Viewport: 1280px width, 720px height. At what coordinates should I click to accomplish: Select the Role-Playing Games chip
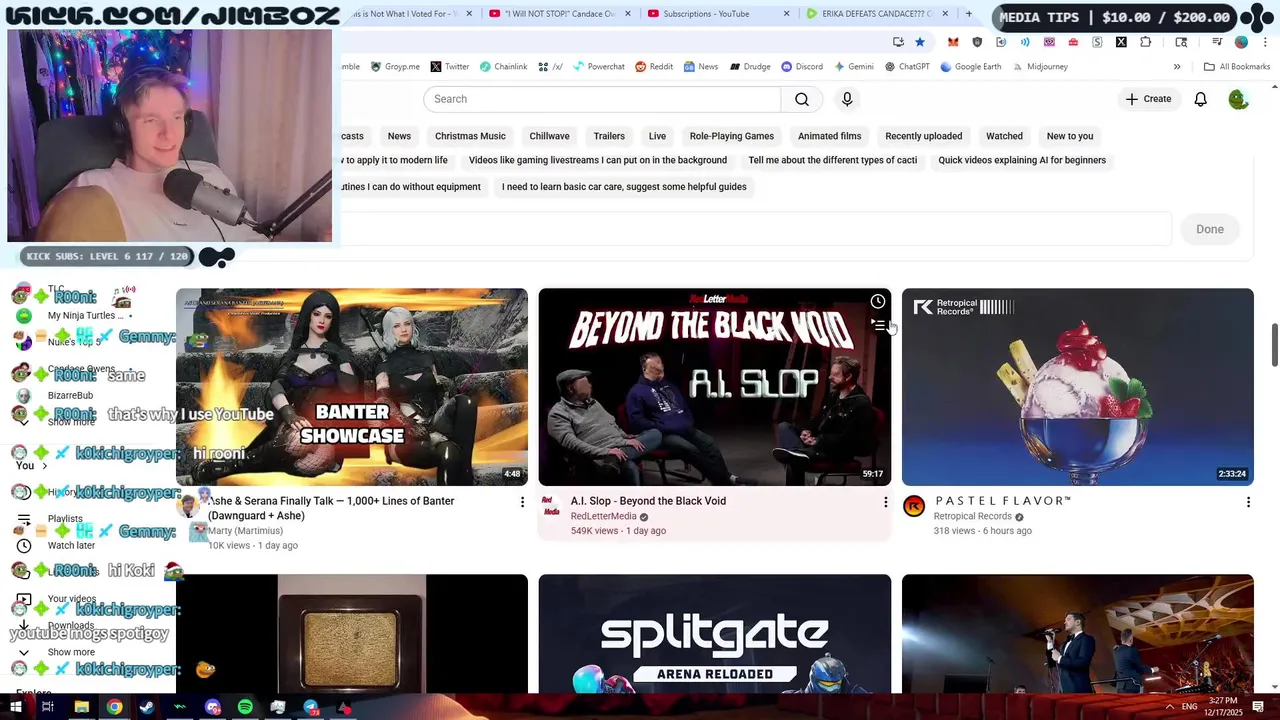pos(732,136)
